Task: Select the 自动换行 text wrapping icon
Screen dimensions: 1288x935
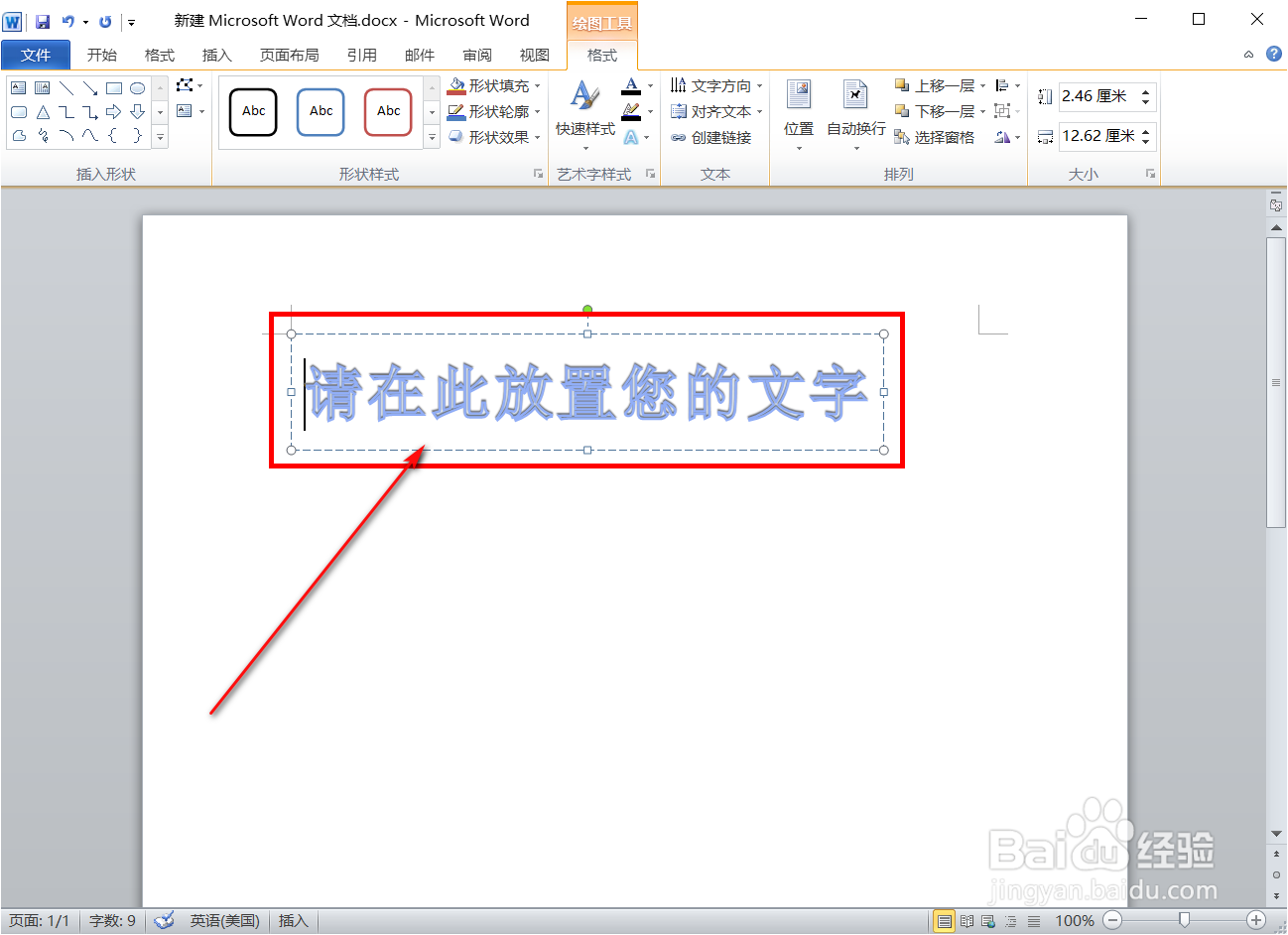Action: click(x=855, y=111)
